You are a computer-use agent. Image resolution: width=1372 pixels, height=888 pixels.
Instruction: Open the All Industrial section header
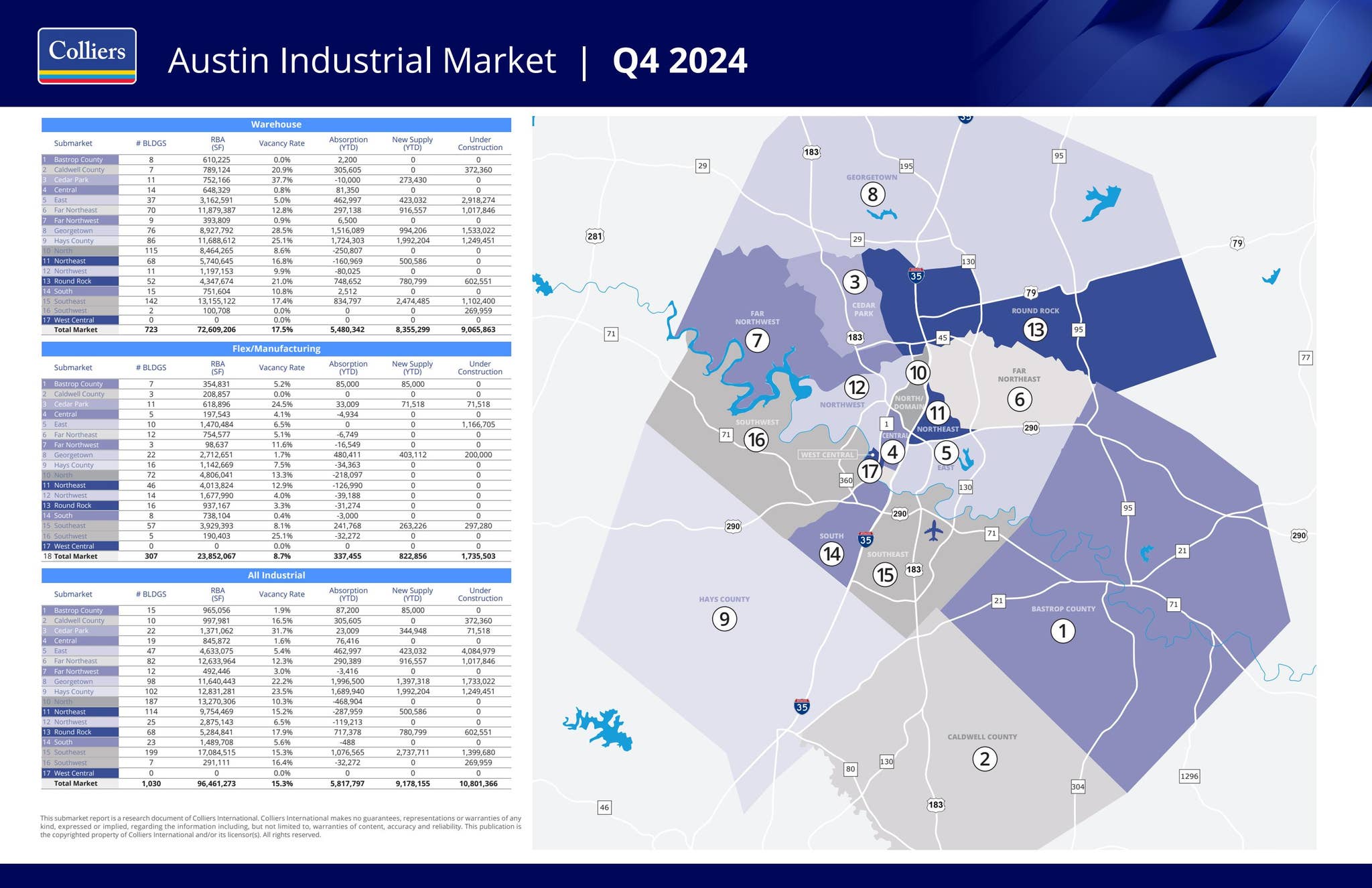[276, 575]
